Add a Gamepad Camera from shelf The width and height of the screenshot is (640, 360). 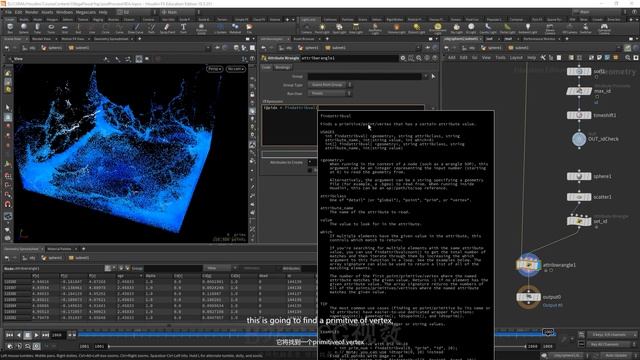[604, 28]
